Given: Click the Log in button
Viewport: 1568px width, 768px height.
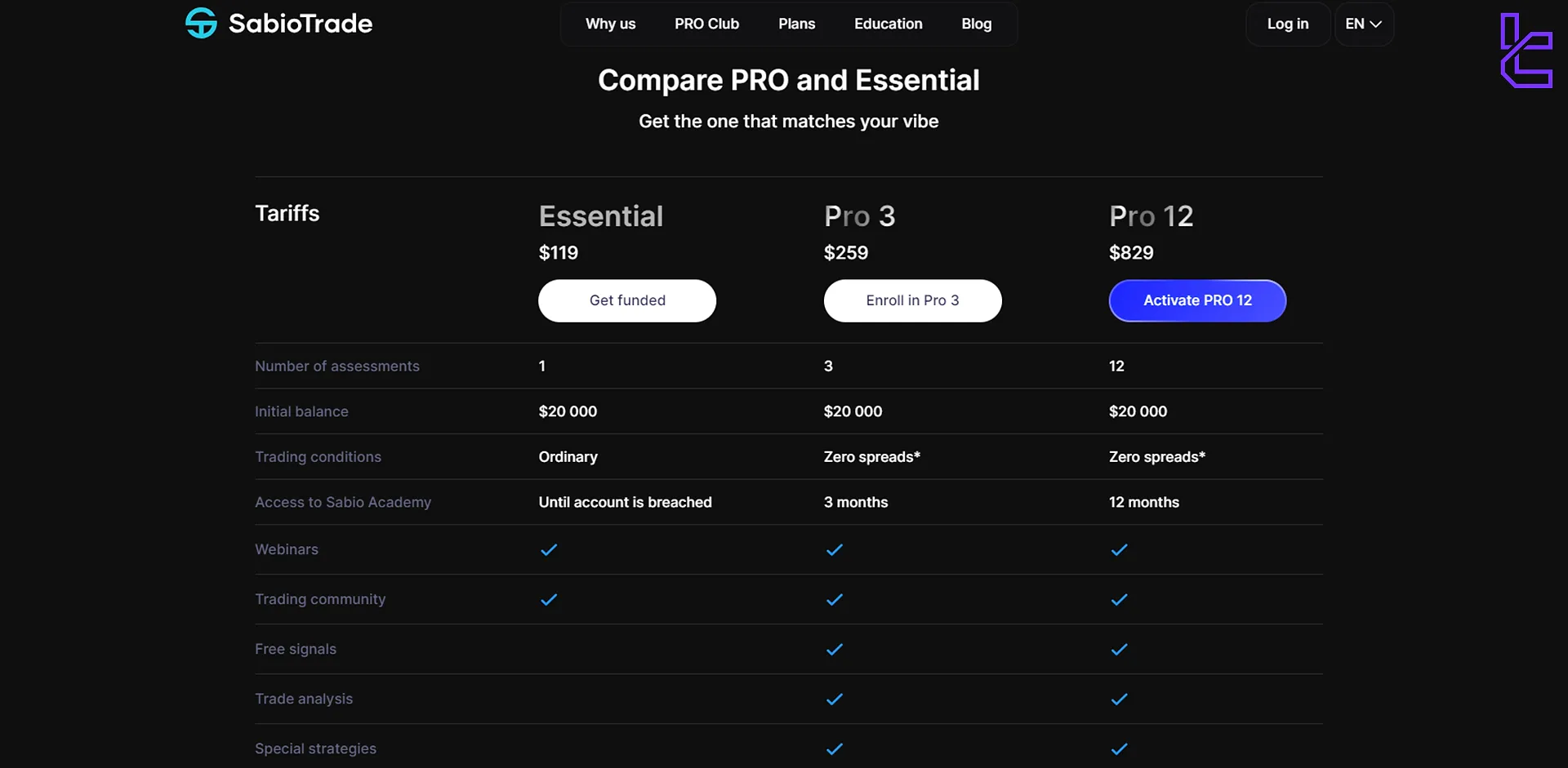Looking at the screenshot, I should (x=1287, y=24).
